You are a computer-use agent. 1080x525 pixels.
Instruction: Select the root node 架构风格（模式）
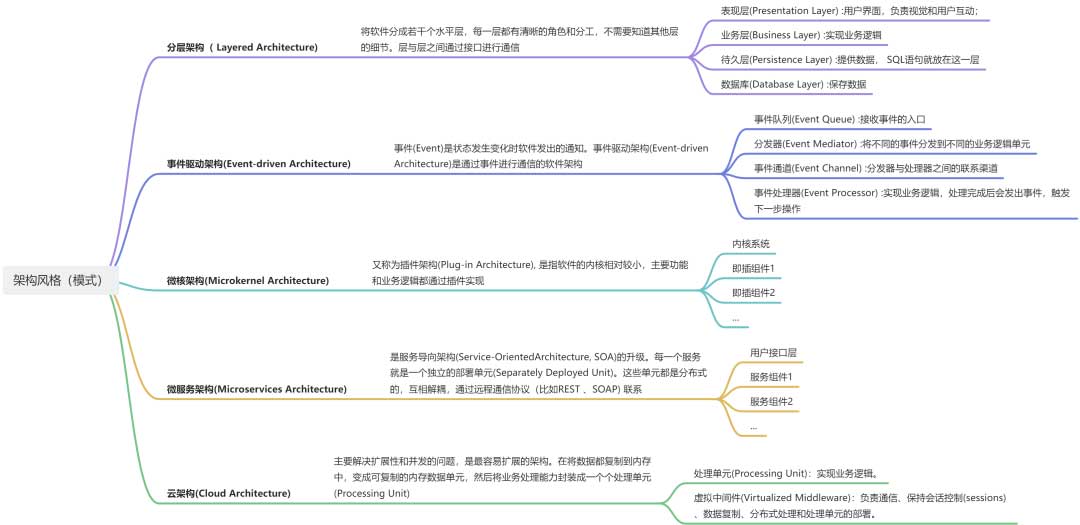(x=58, y=280)
